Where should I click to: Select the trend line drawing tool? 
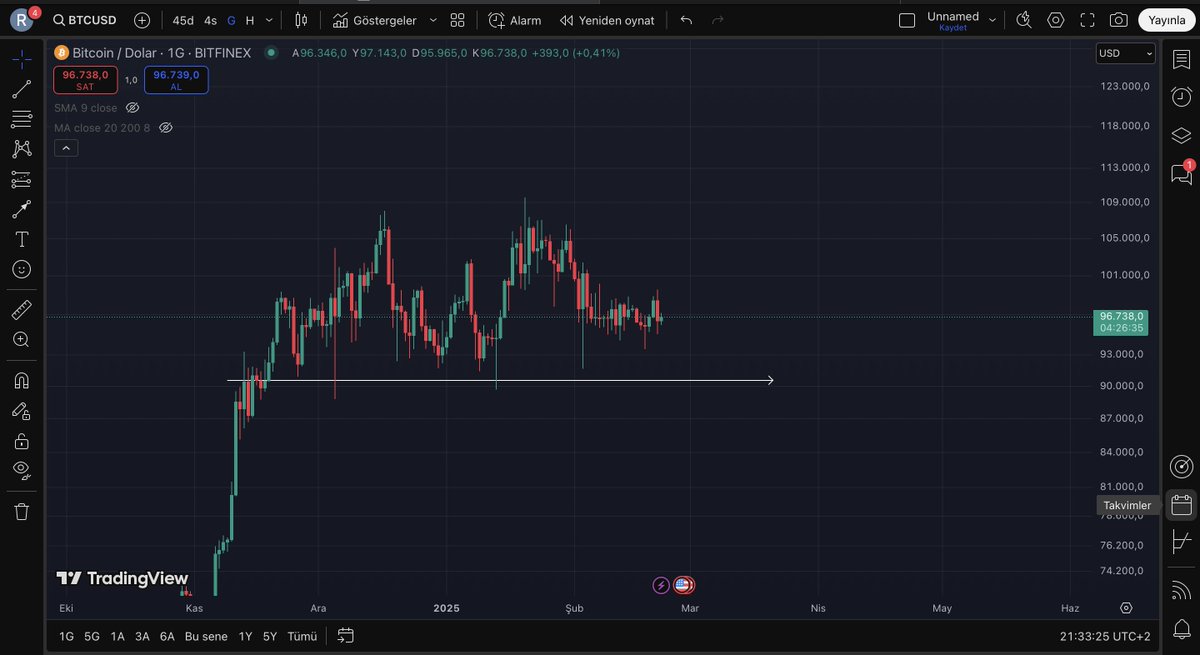(x=21, y=89)
